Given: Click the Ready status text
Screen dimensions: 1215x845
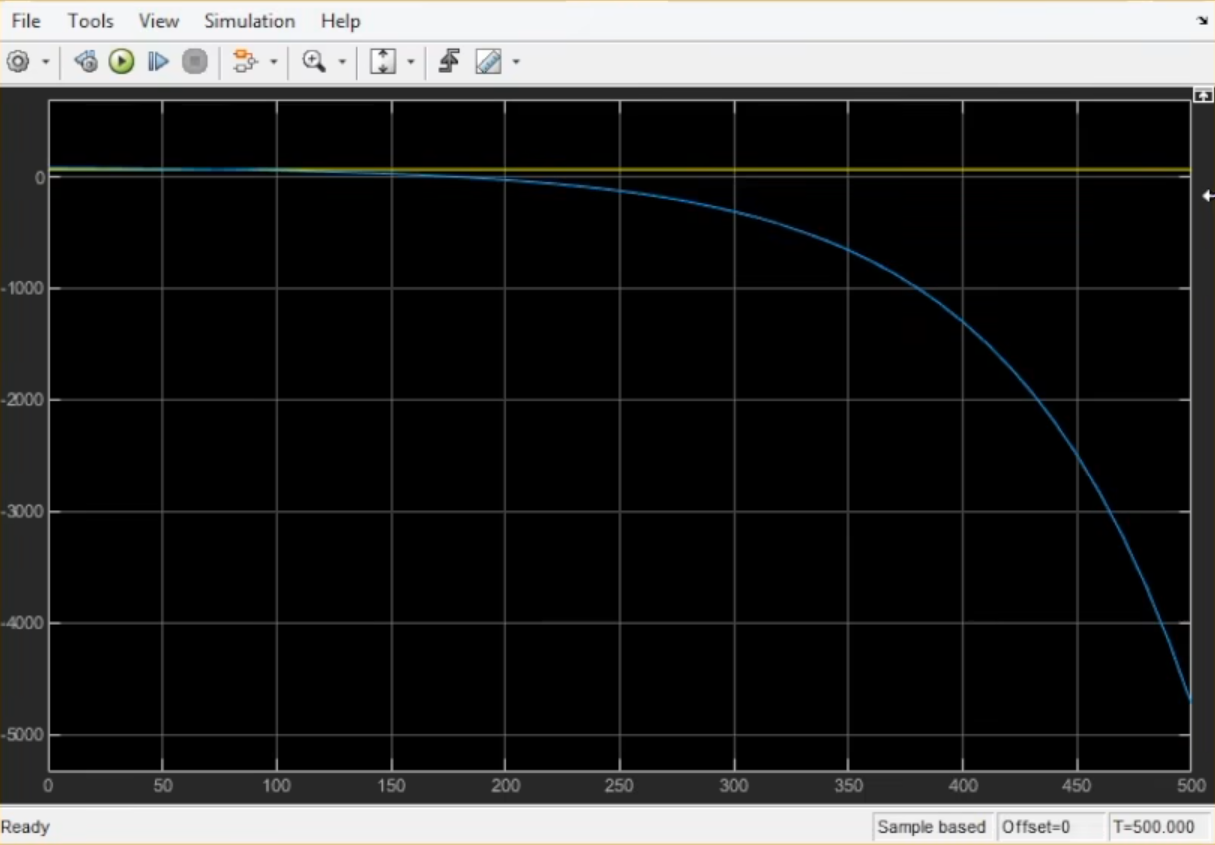Looking at the screenshot, I should coord(25,827).
